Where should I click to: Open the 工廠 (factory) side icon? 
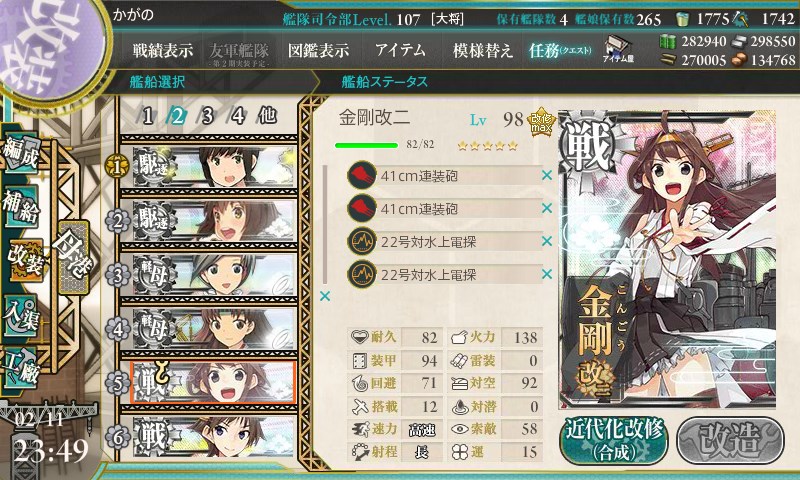[22, 368]
